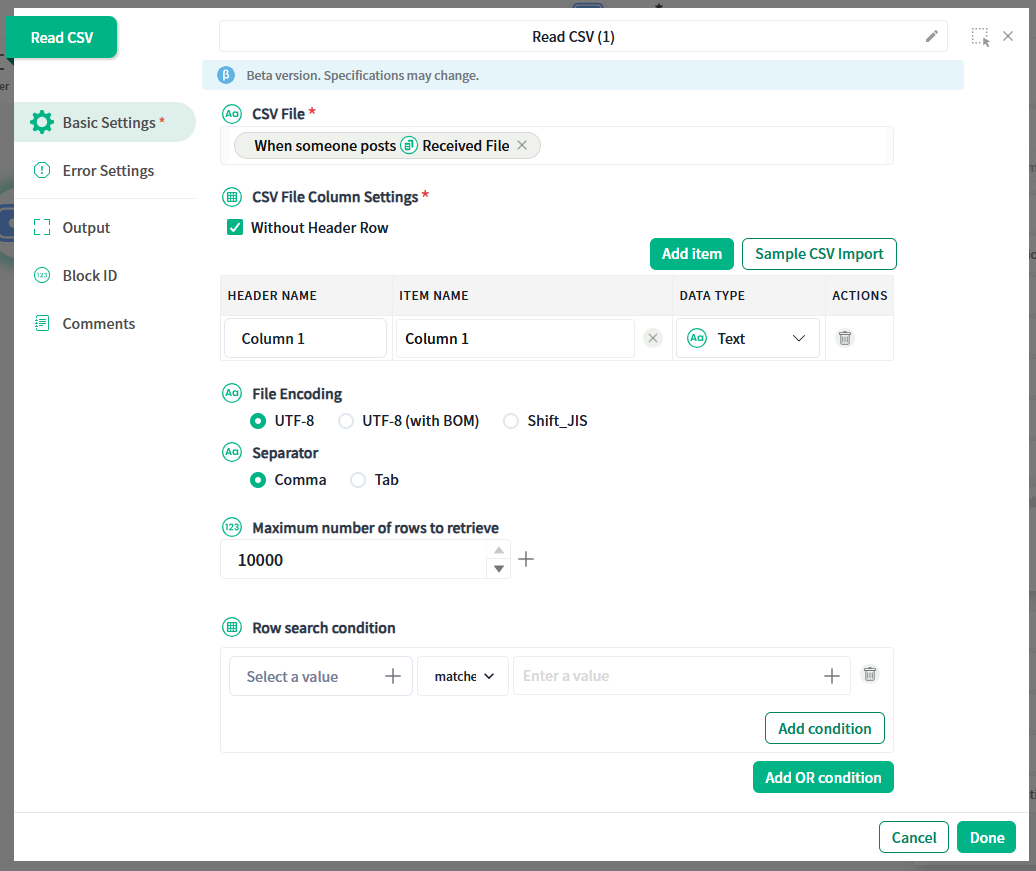This screenshot has height=871, width=1036.
Task: Delete the Column 1 row with trash icon
Action: [845, 339]
